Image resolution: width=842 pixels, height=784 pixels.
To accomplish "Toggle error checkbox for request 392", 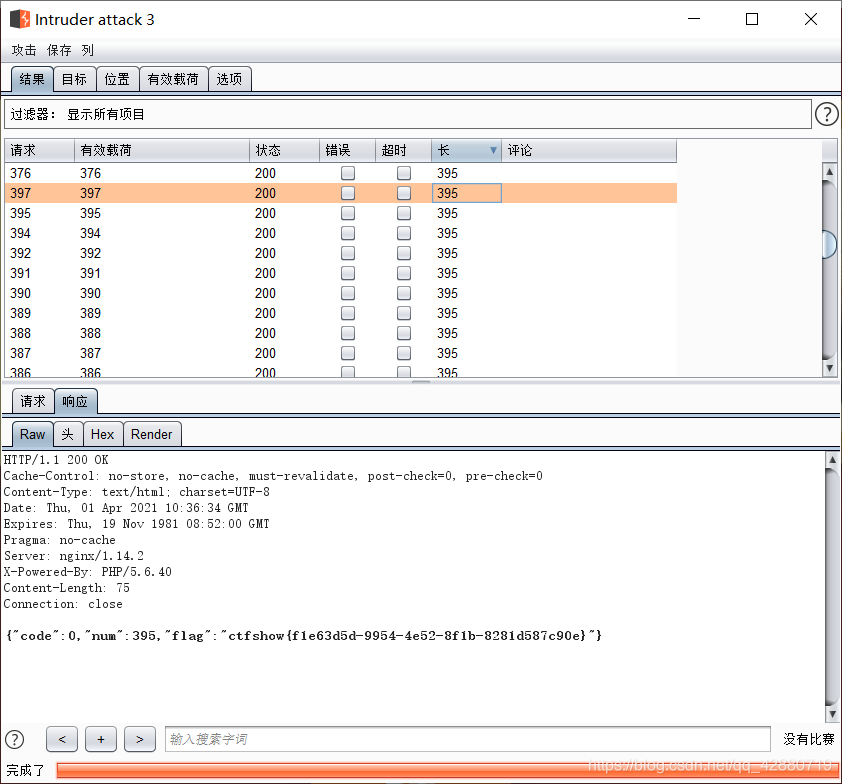I will pyautogui.click(x=348, y=253).
